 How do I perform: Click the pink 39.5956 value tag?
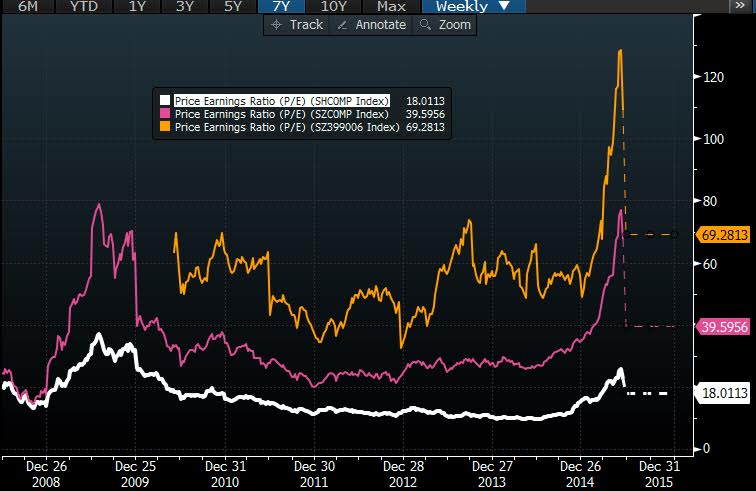[x=724, y=326]
